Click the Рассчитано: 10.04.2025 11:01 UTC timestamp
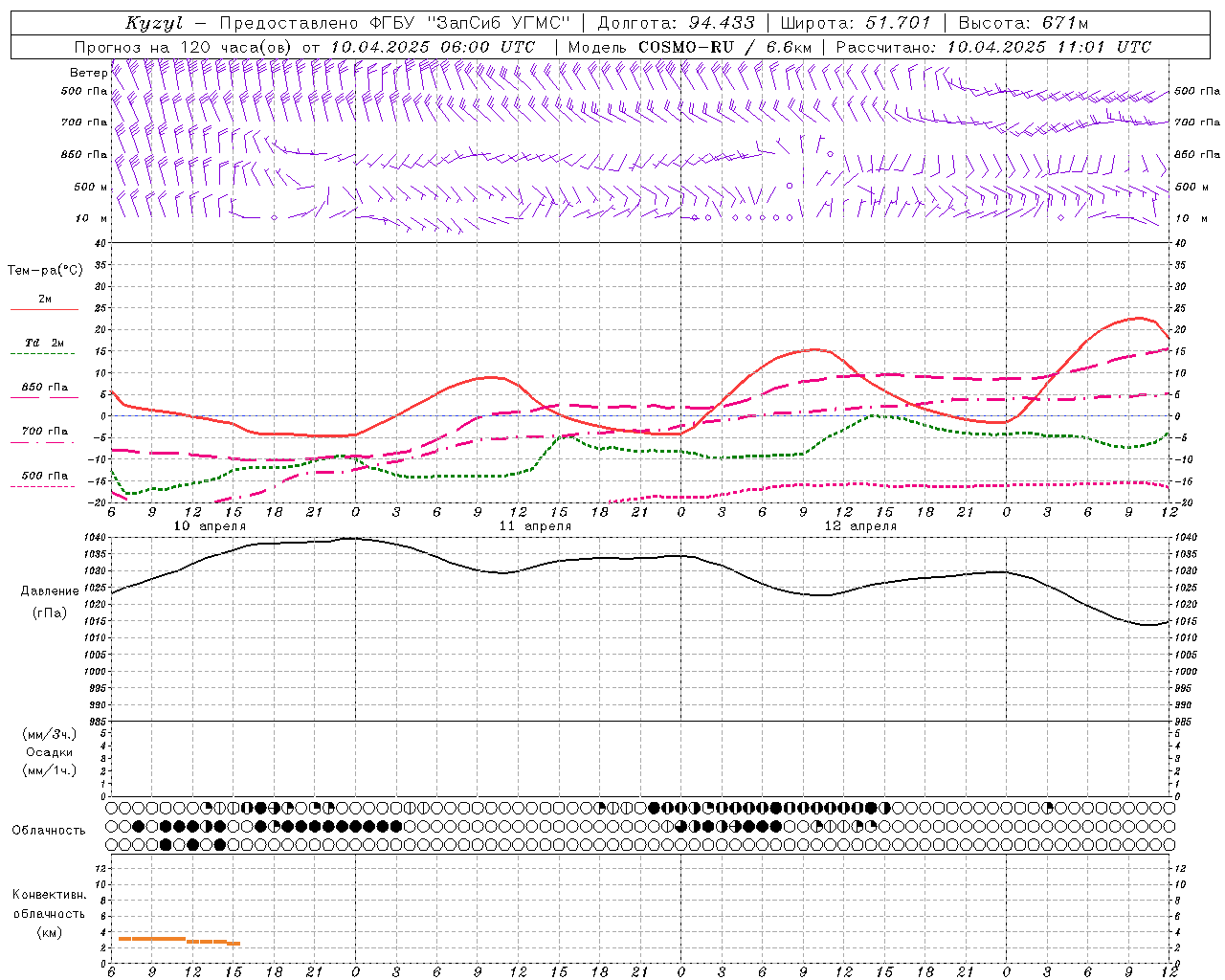Screen dimensions: 1225x980 pyautogui.click(x=993, y=47)
